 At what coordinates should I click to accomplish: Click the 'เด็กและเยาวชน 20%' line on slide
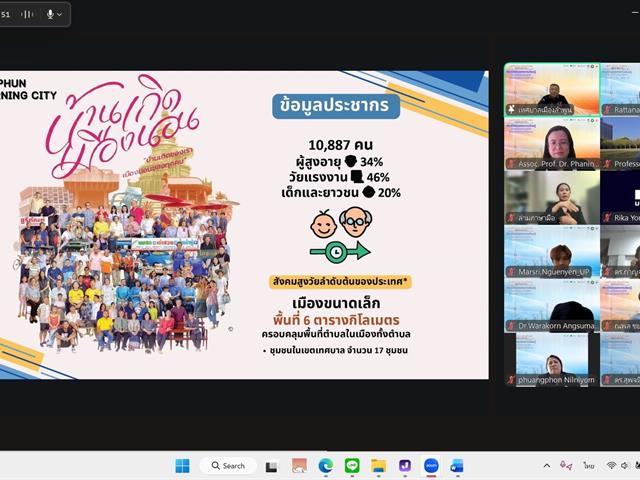pos(341,193)
